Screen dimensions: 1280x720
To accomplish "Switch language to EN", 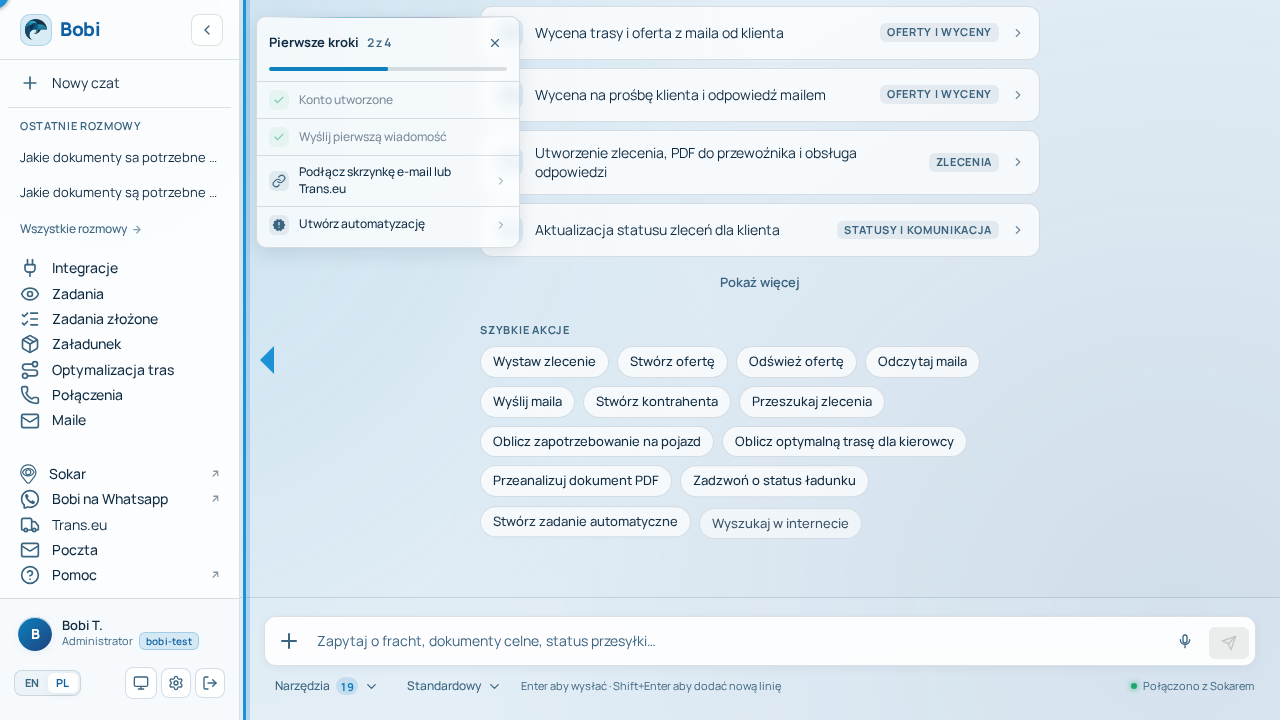I will click(32, 683).
